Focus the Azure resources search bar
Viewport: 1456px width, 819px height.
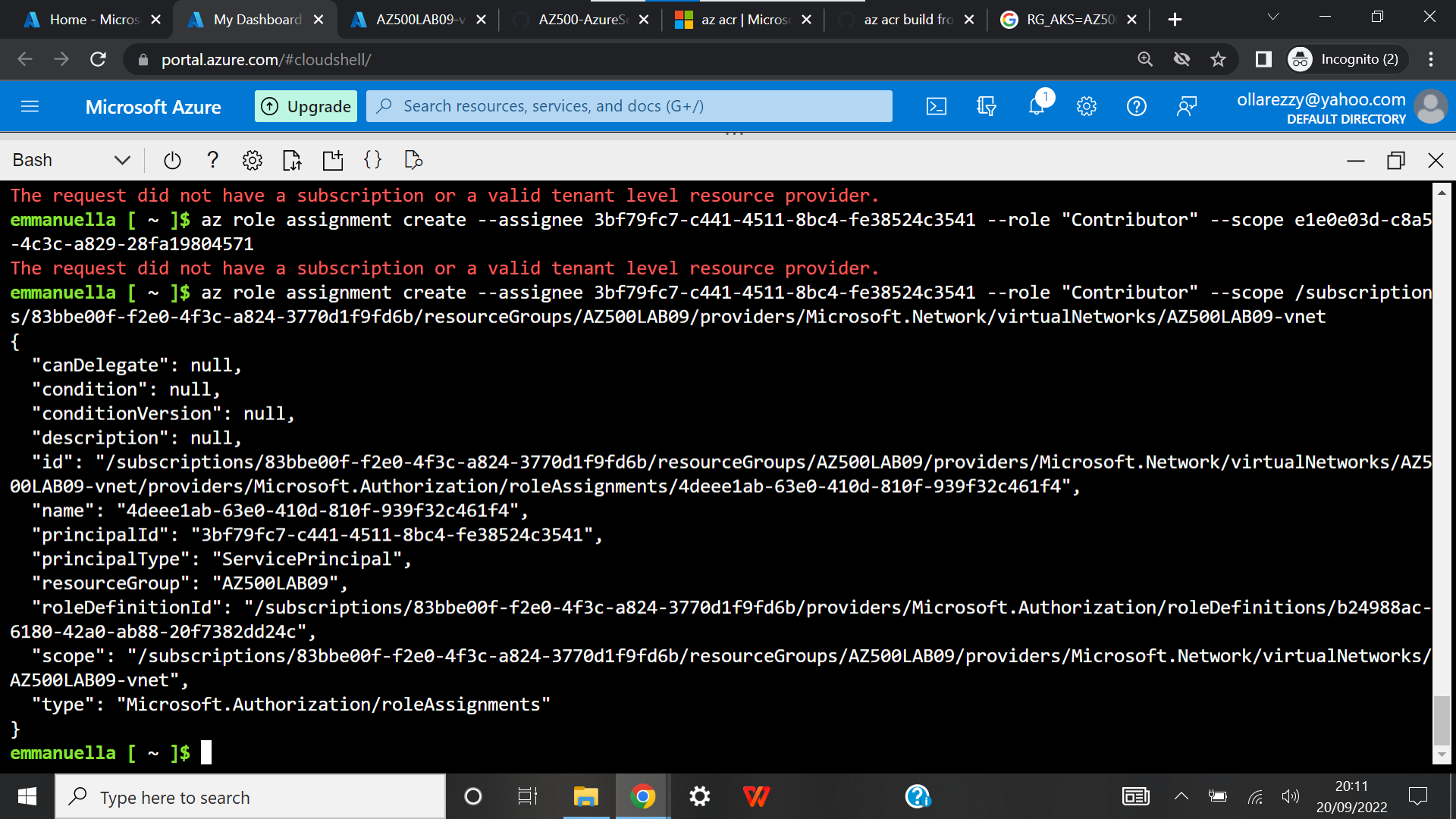click(628, 106)
